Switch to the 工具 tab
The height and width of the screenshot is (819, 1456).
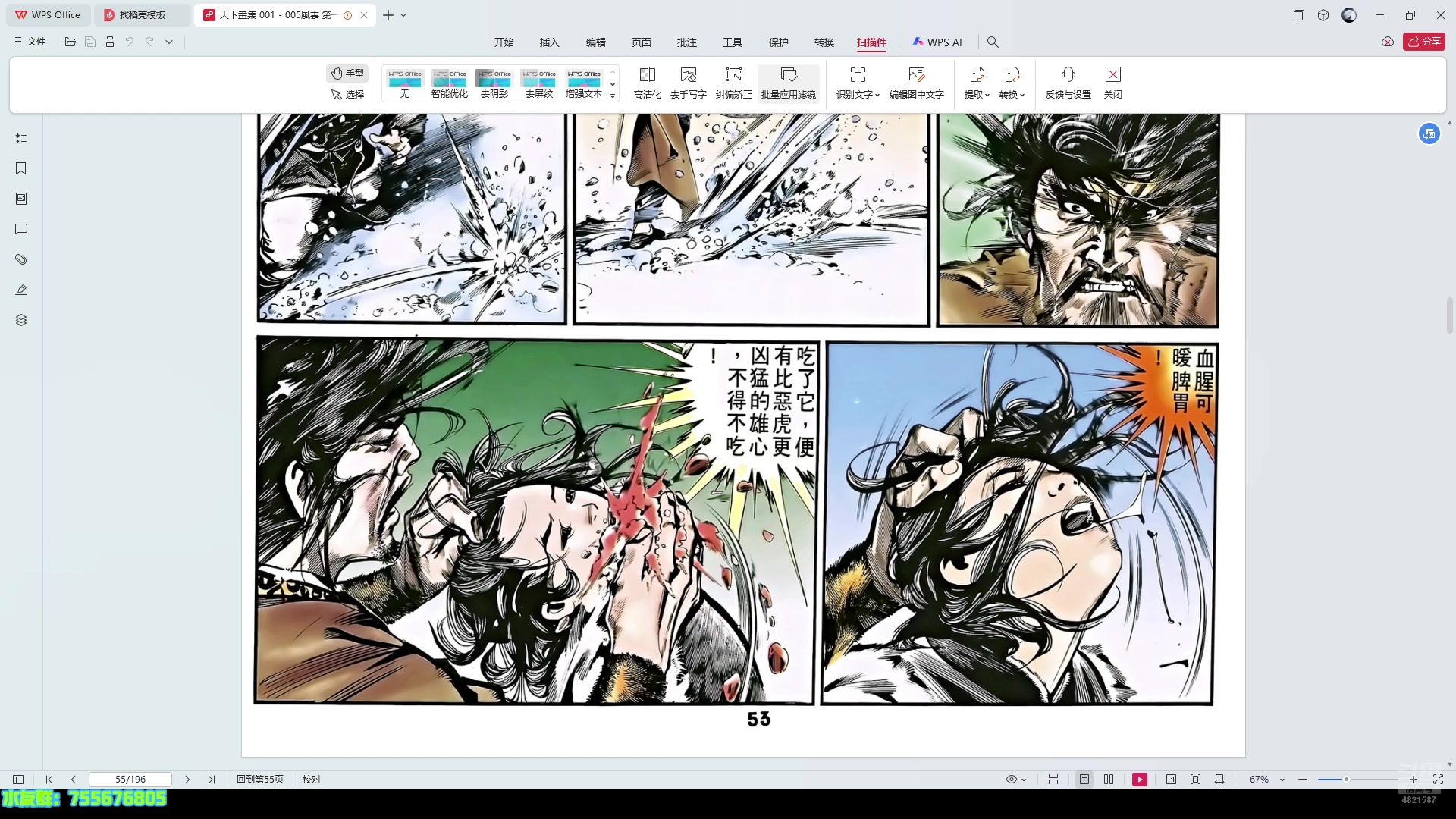coord(733,42)
